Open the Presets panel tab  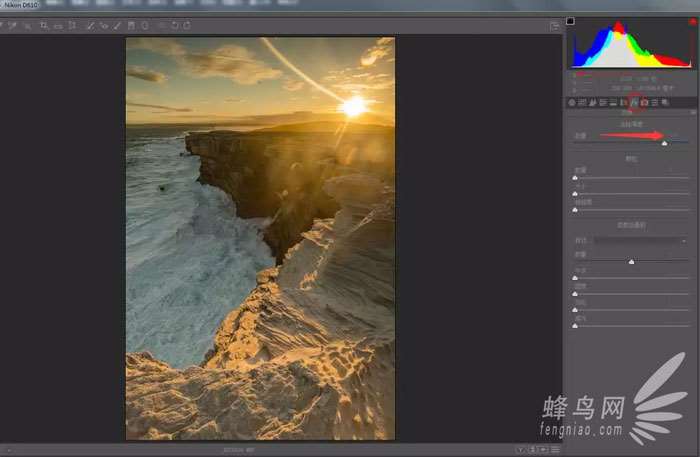654,103
